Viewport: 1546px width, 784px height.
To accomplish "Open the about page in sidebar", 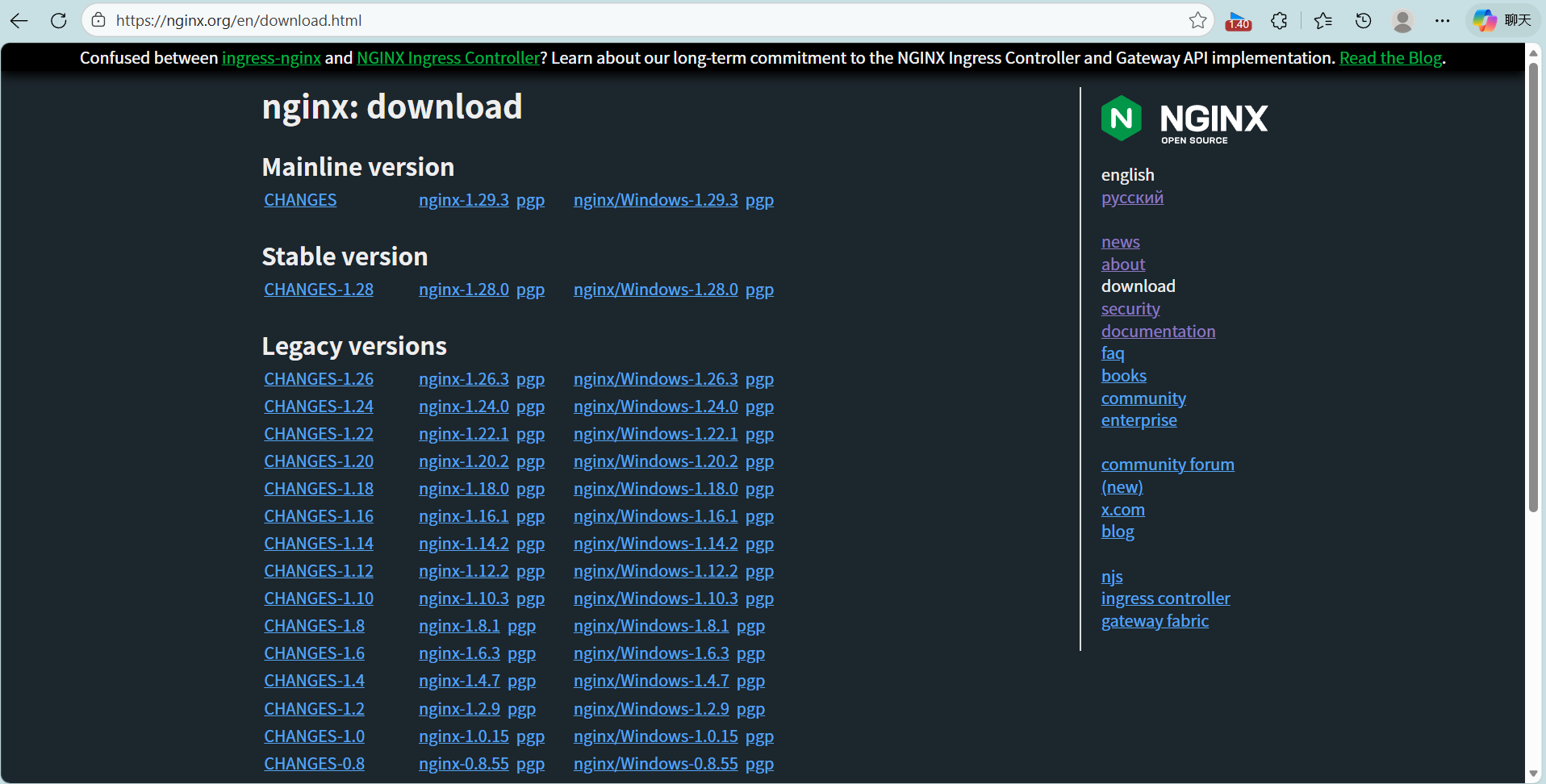I will click(x=1122, y=265).
